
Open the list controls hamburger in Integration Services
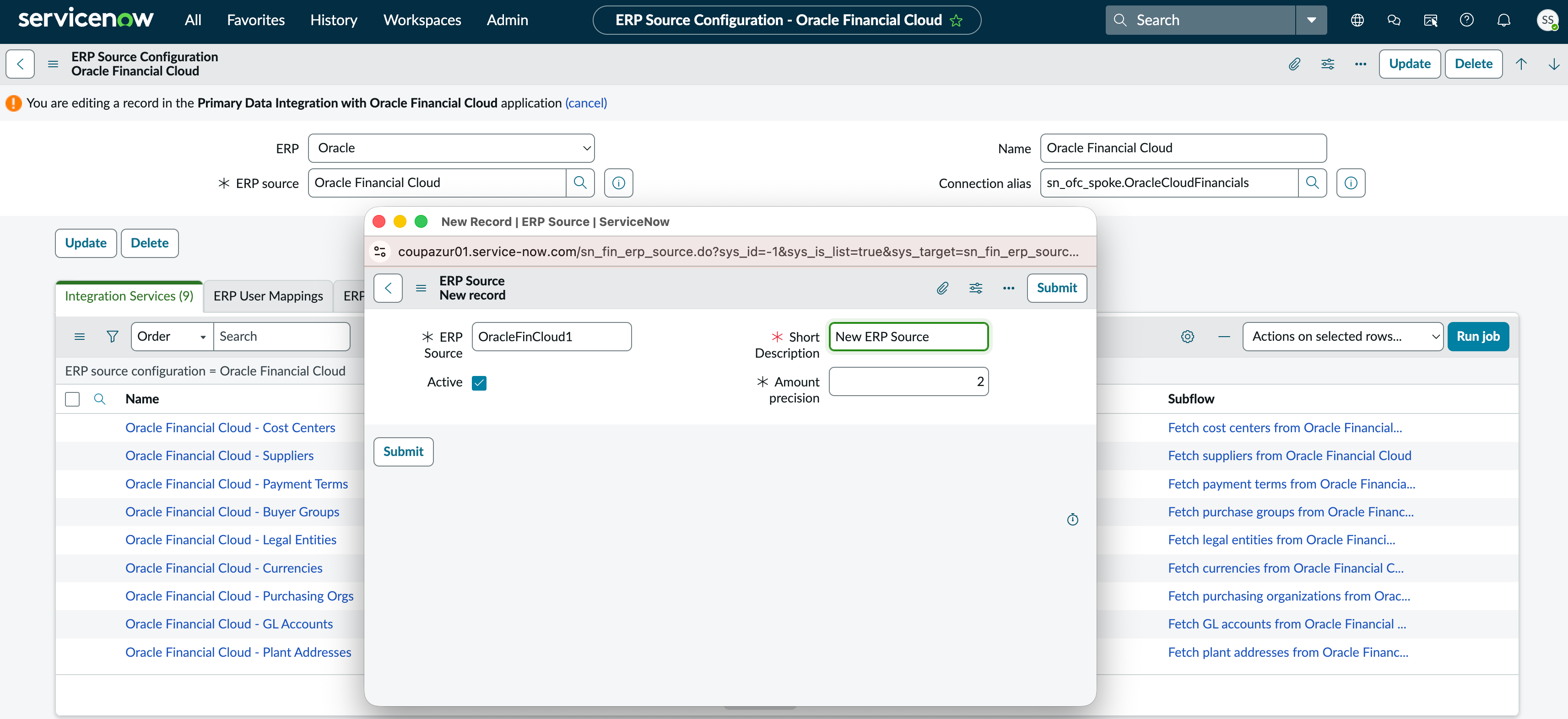coord(79,336)
